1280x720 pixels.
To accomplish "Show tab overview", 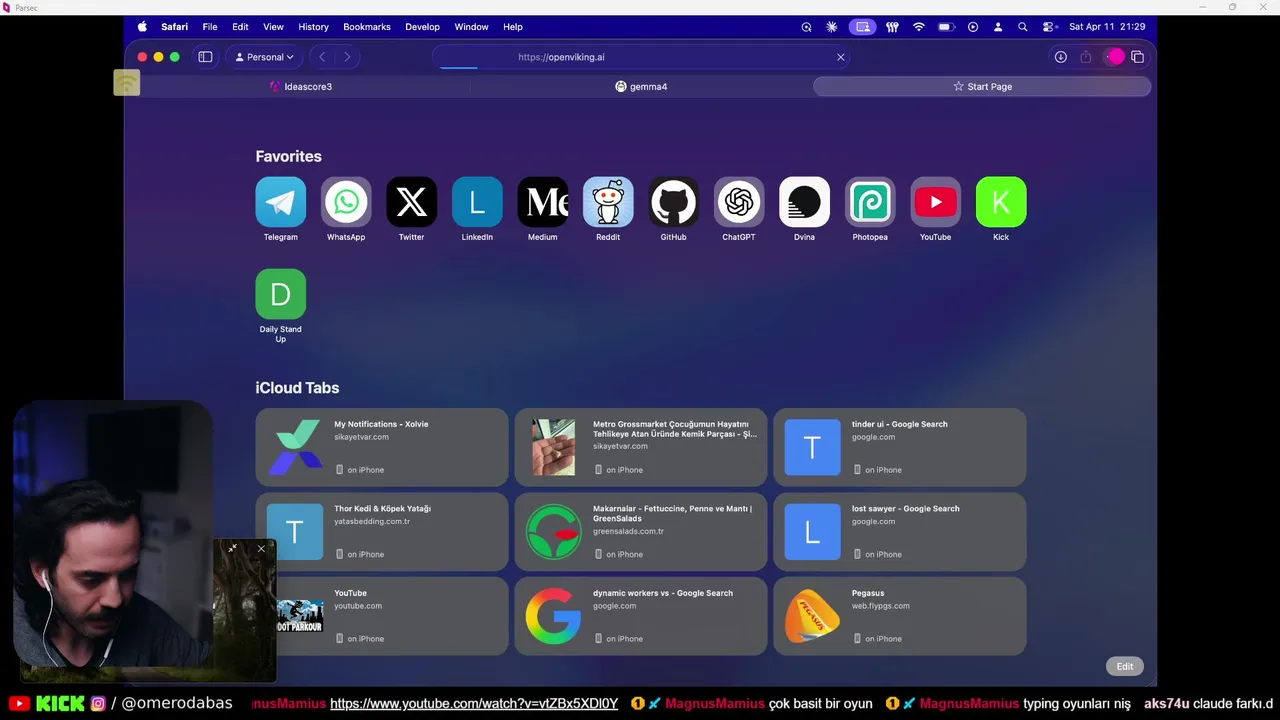I will pos(1137,57).
